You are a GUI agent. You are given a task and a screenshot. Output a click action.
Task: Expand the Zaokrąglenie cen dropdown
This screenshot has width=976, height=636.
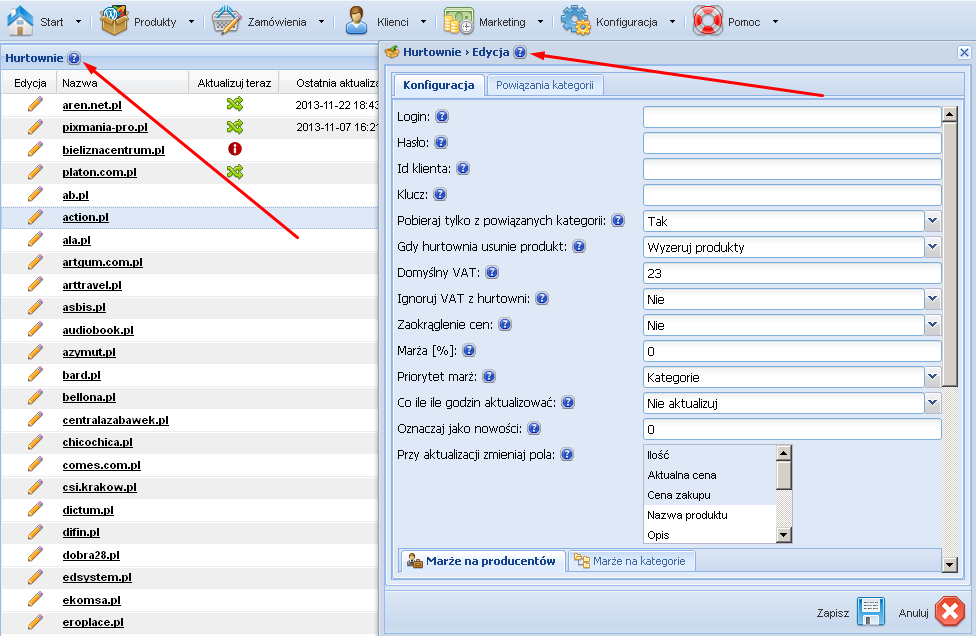click(x=932, y=325)
